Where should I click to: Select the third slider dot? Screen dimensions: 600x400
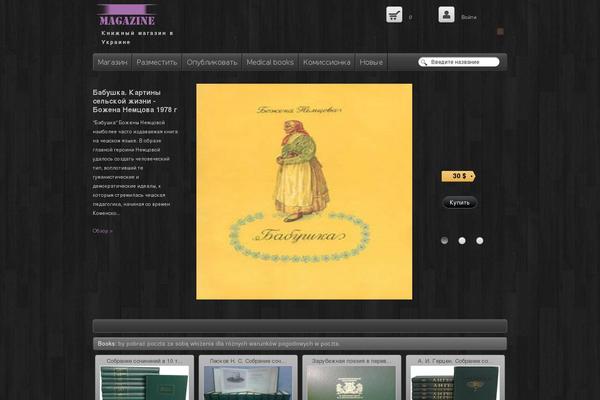tap(479, 240)
